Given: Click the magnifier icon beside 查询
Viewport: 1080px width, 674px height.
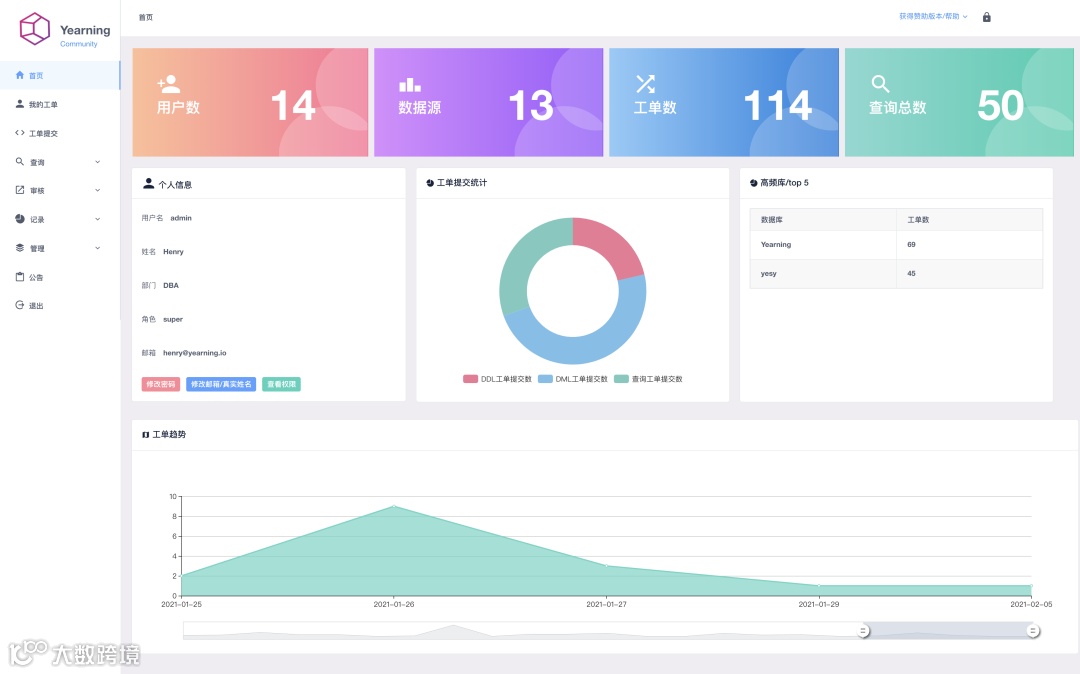Looking at the screenshot, I should click(19, 162).
